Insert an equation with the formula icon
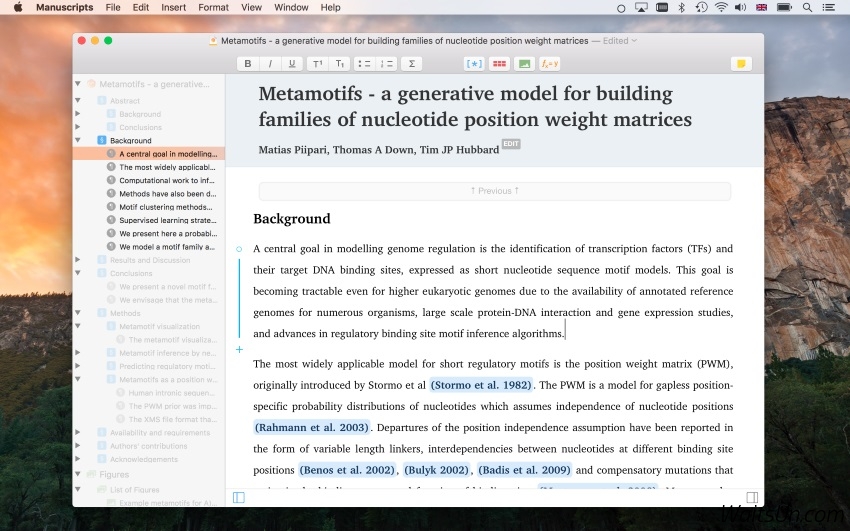 click(x=549, y=64)
